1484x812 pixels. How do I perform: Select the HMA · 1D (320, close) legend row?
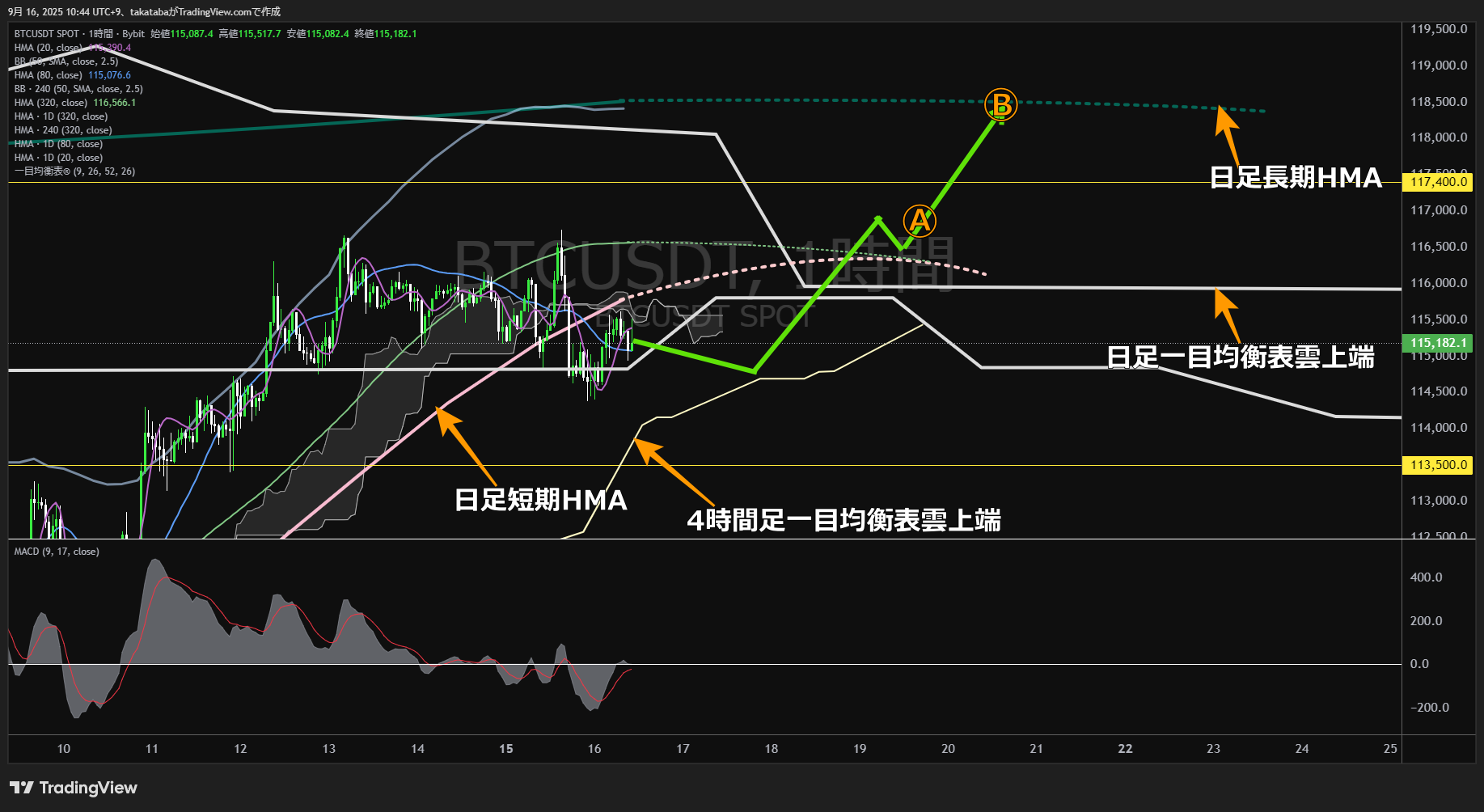pyautogui.click(x=61, y=116)
